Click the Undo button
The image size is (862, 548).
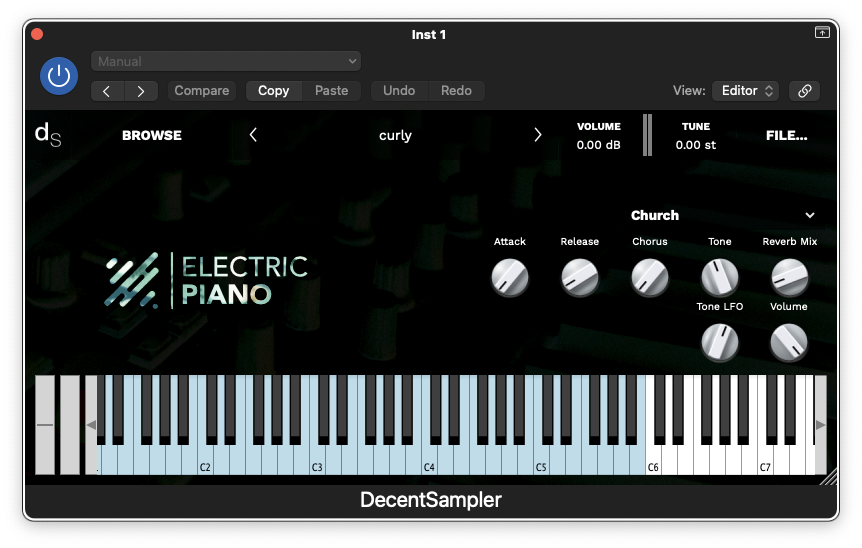click(x=399, y=91)
